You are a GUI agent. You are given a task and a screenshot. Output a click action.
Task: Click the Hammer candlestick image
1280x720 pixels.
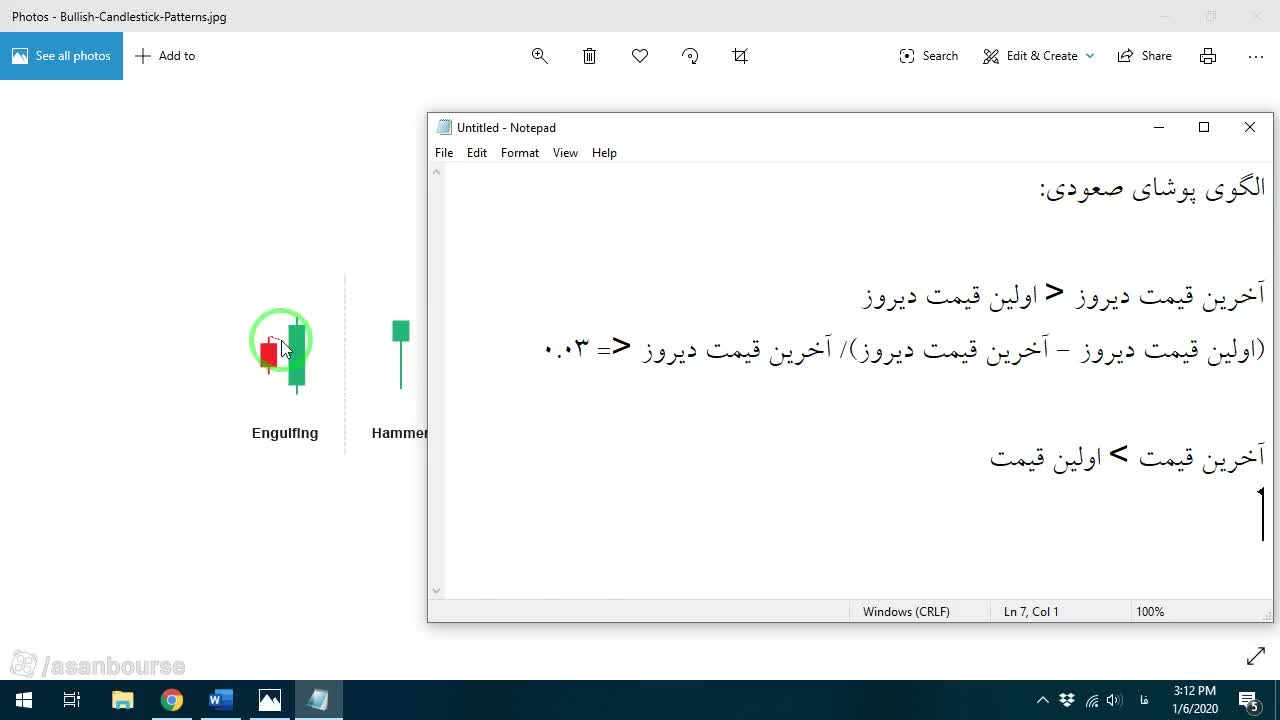pos(400,354)
